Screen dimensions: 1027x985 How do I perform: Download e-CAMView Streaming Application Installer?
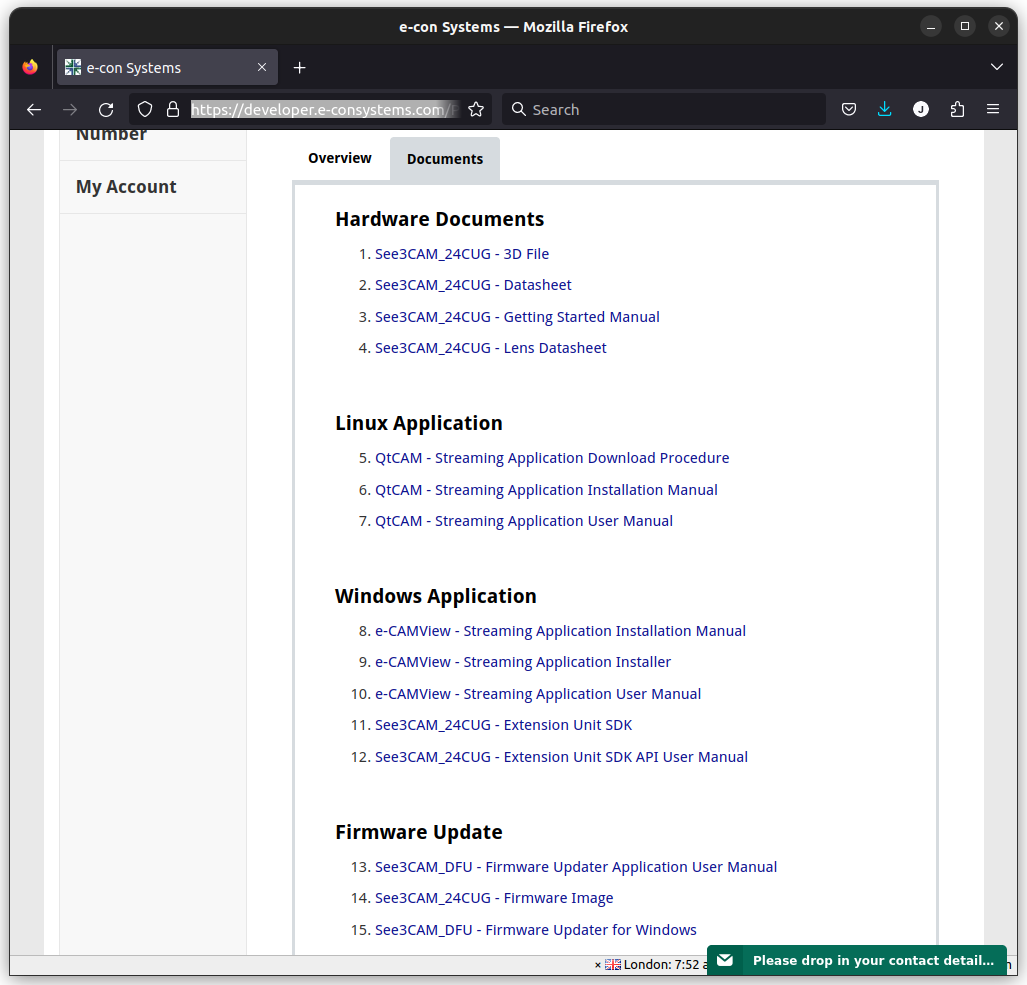(x=523, y=663)
